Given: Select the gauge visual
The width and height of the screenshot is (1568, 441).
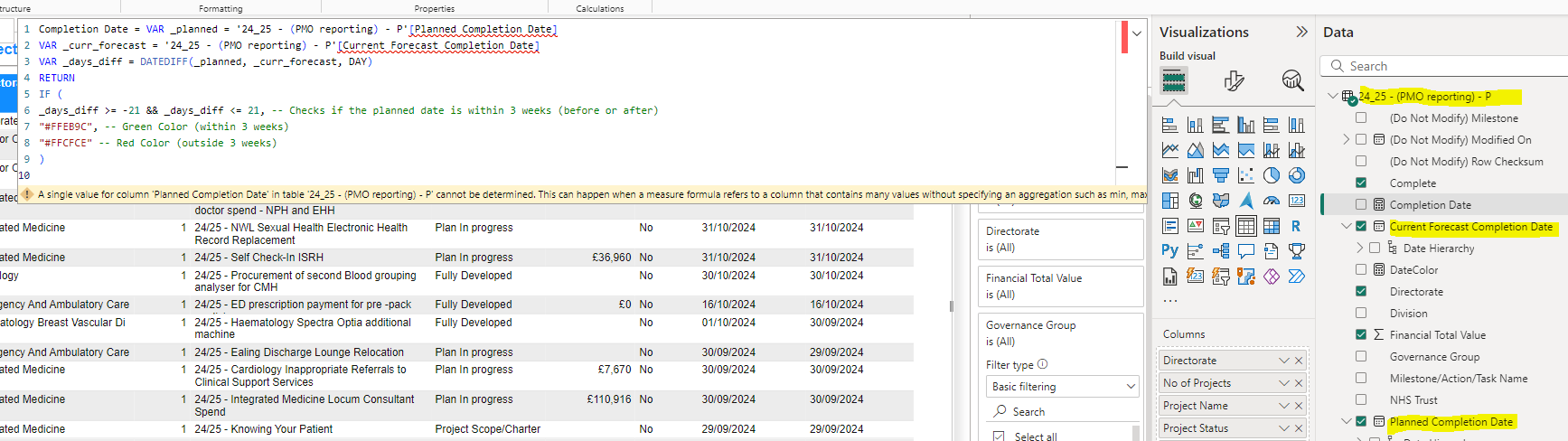Looking at the screenshot, I should (1271, 201).
